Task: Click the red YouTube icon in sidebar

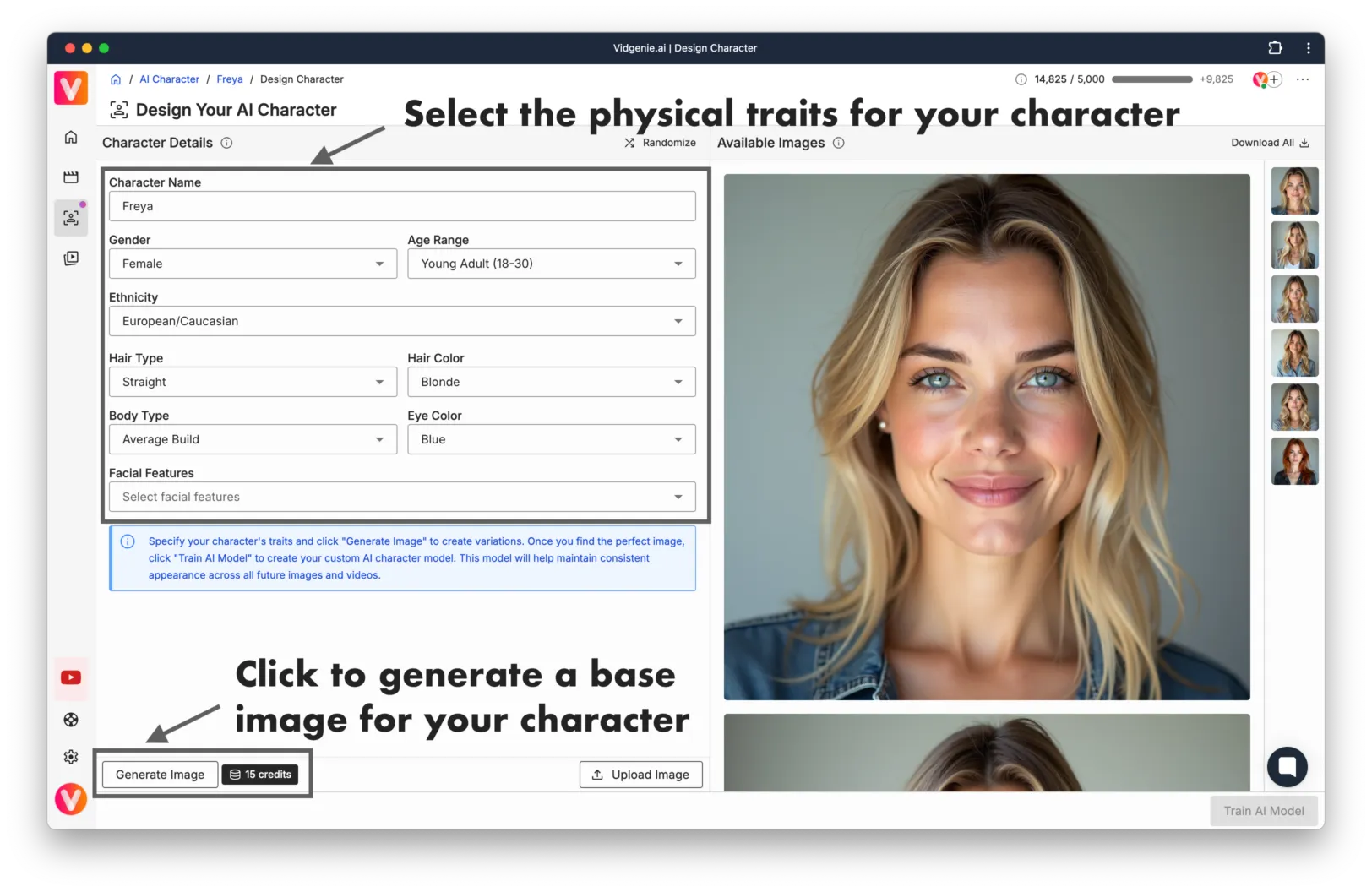Action: click(x=71, y=677)
